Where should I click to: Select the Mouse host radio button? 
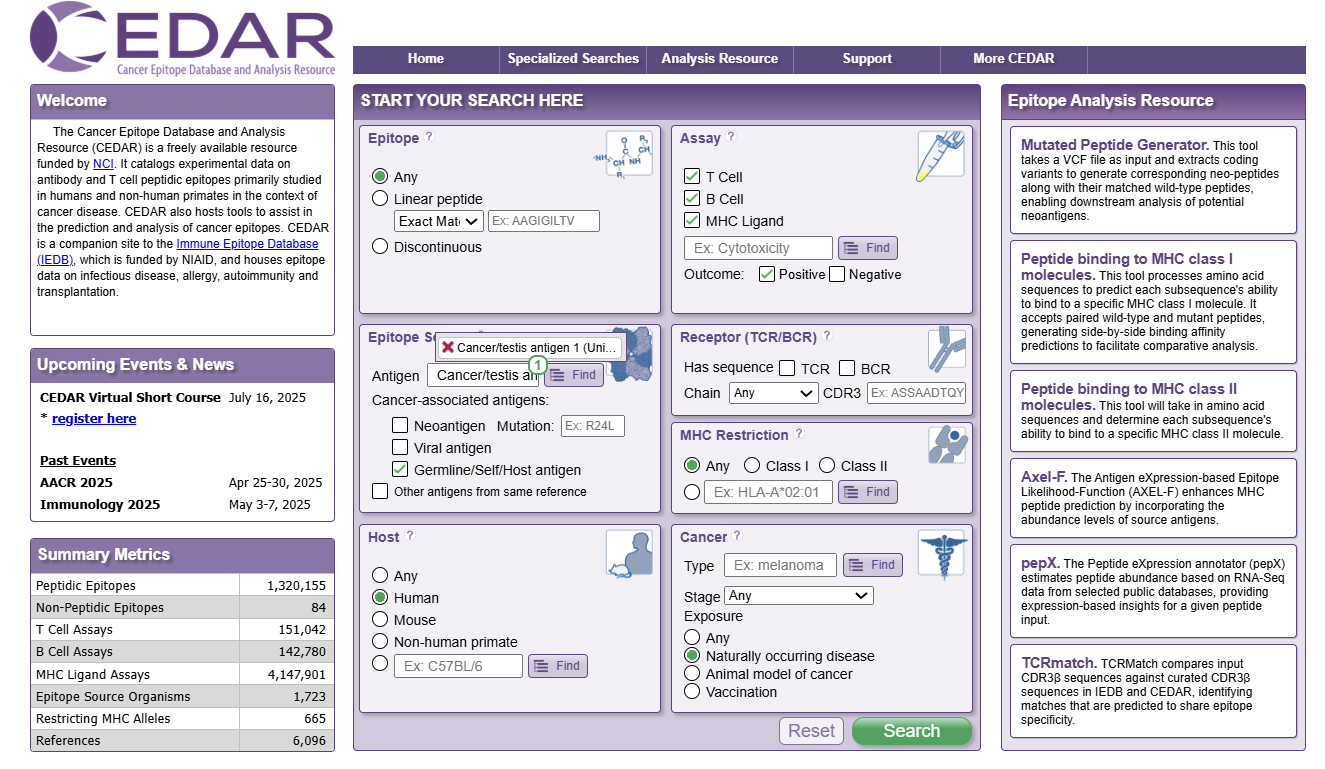coord(380,620)
